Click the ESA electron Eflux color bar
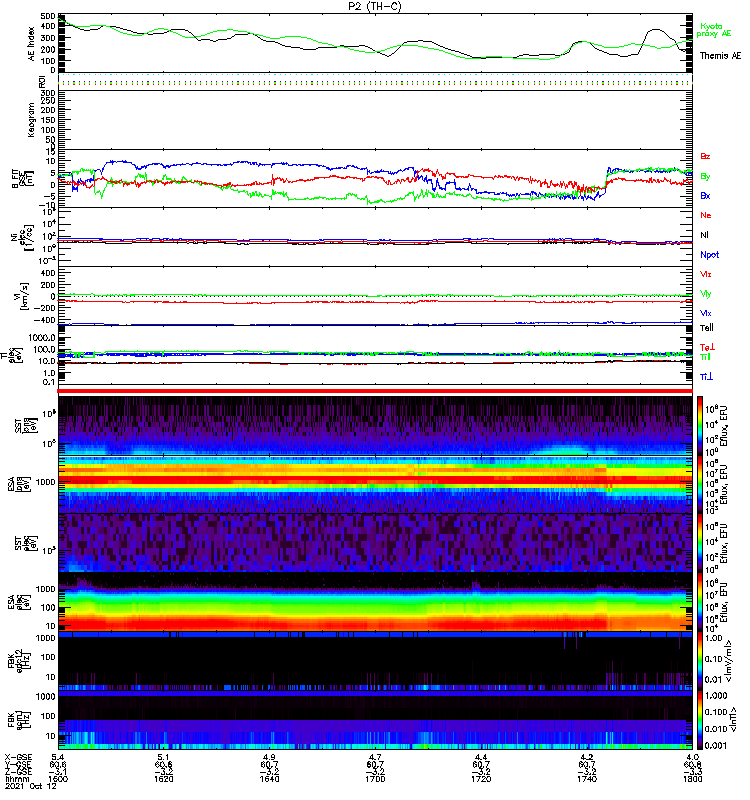This screenshot has width=750, height=800. click(700, 602)
